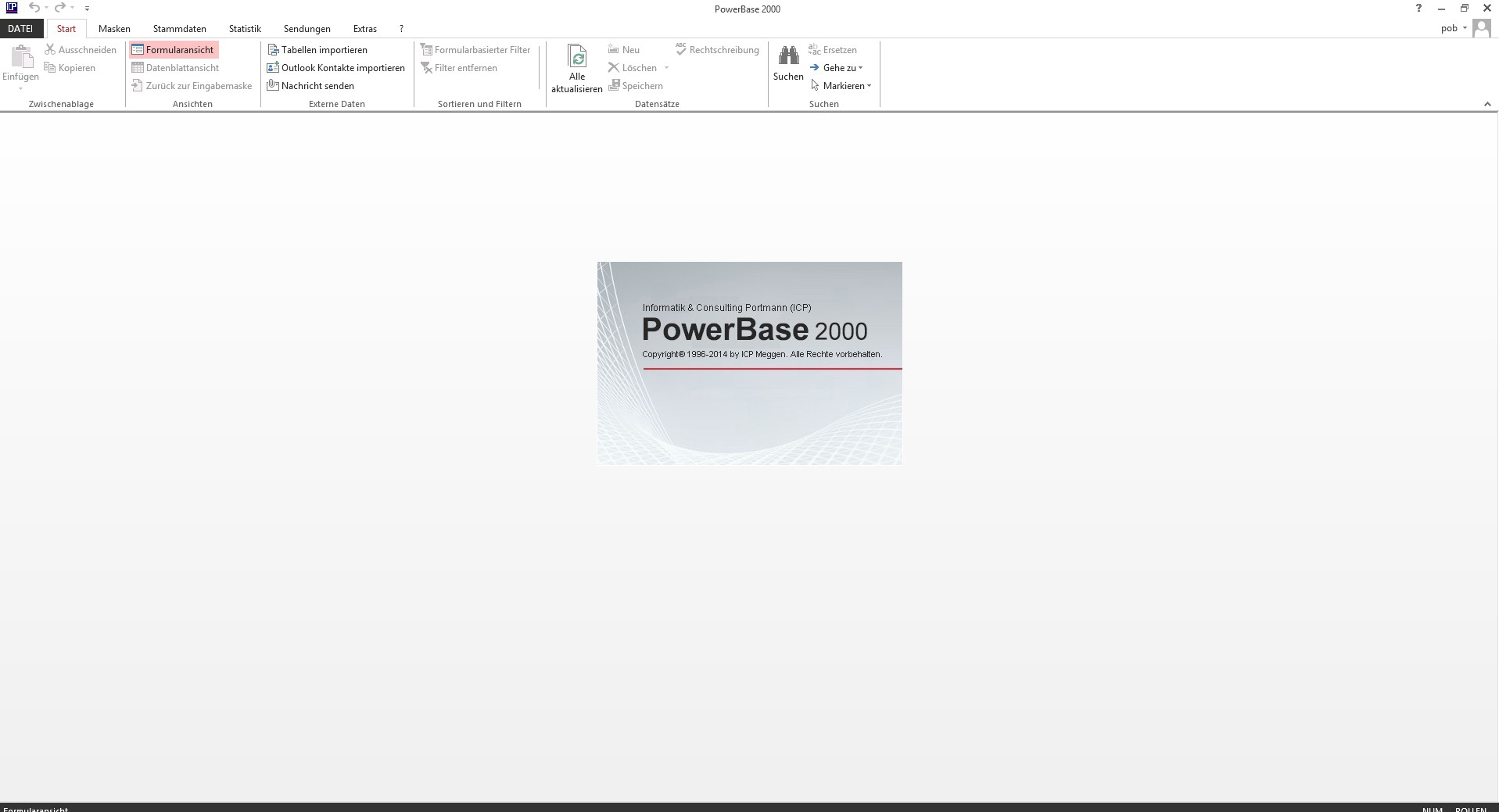Open the Masken tab
1499x812 pixels.
click(x=114, y=29)
